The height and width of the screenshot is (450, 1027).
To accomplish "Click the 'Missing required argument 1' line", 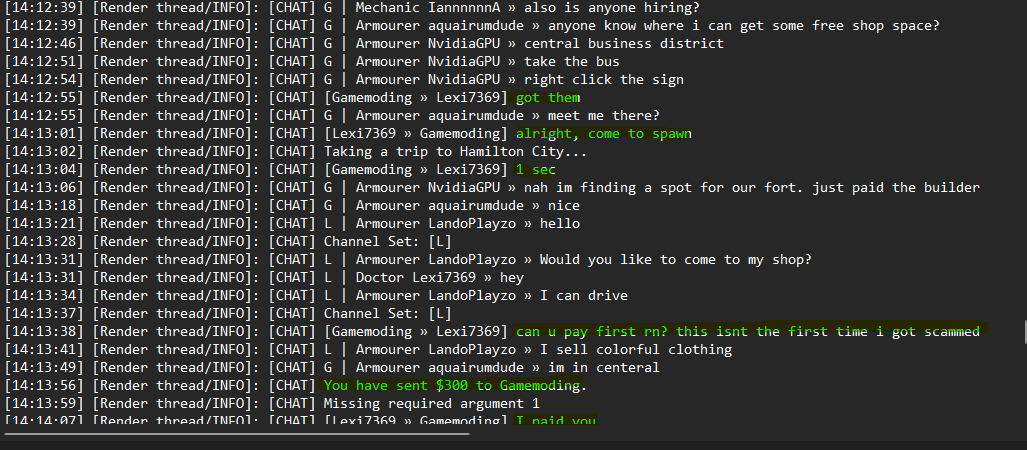I will coord(272,403).
